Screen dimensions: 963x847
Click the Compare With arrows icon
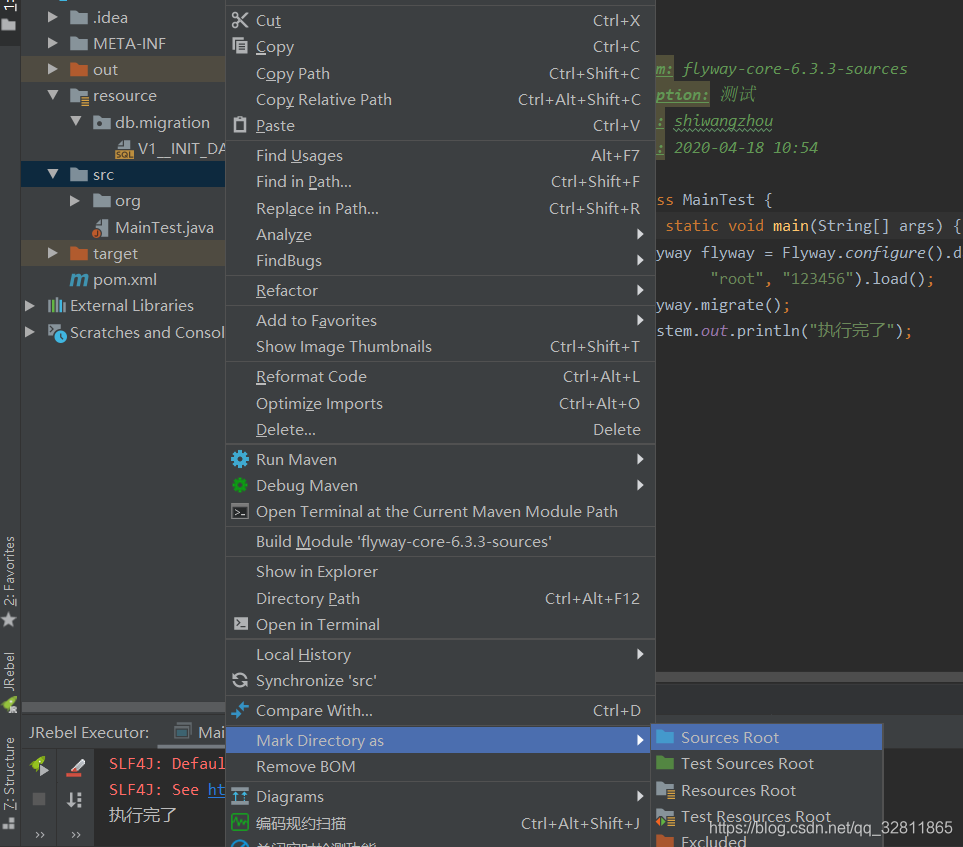[x=240, y=710]
